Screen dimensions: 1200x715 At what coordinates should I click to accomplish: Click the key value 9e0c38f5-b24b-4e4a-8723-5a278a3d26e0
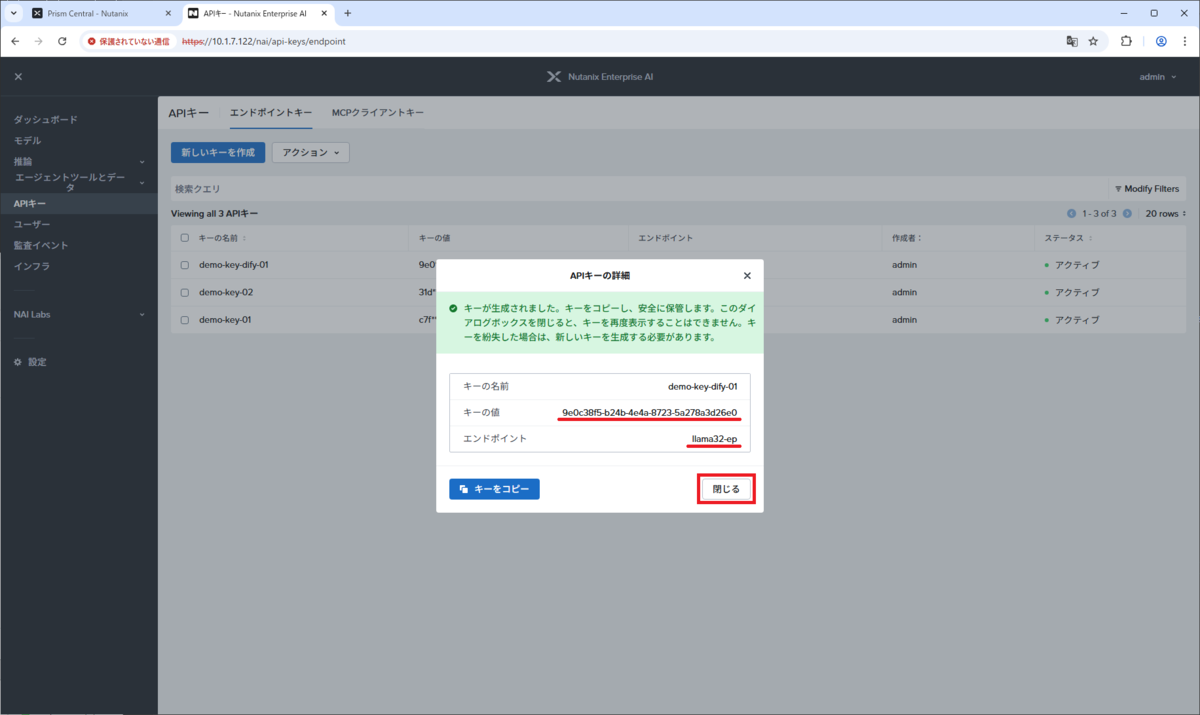click(649, 412)
